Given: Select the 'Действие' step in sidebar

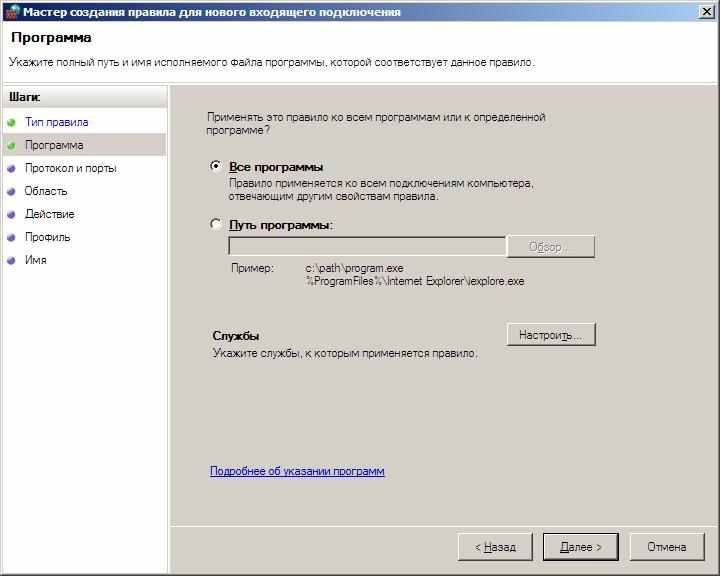Looking at the screenshot, I should point(50,214).
